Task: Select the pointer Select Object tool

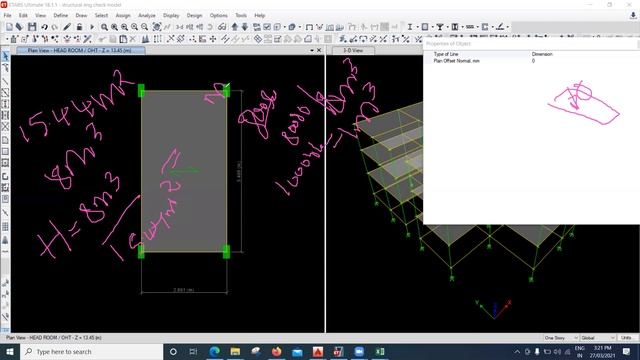Action: pyautogui.click(x=5, y=56)
